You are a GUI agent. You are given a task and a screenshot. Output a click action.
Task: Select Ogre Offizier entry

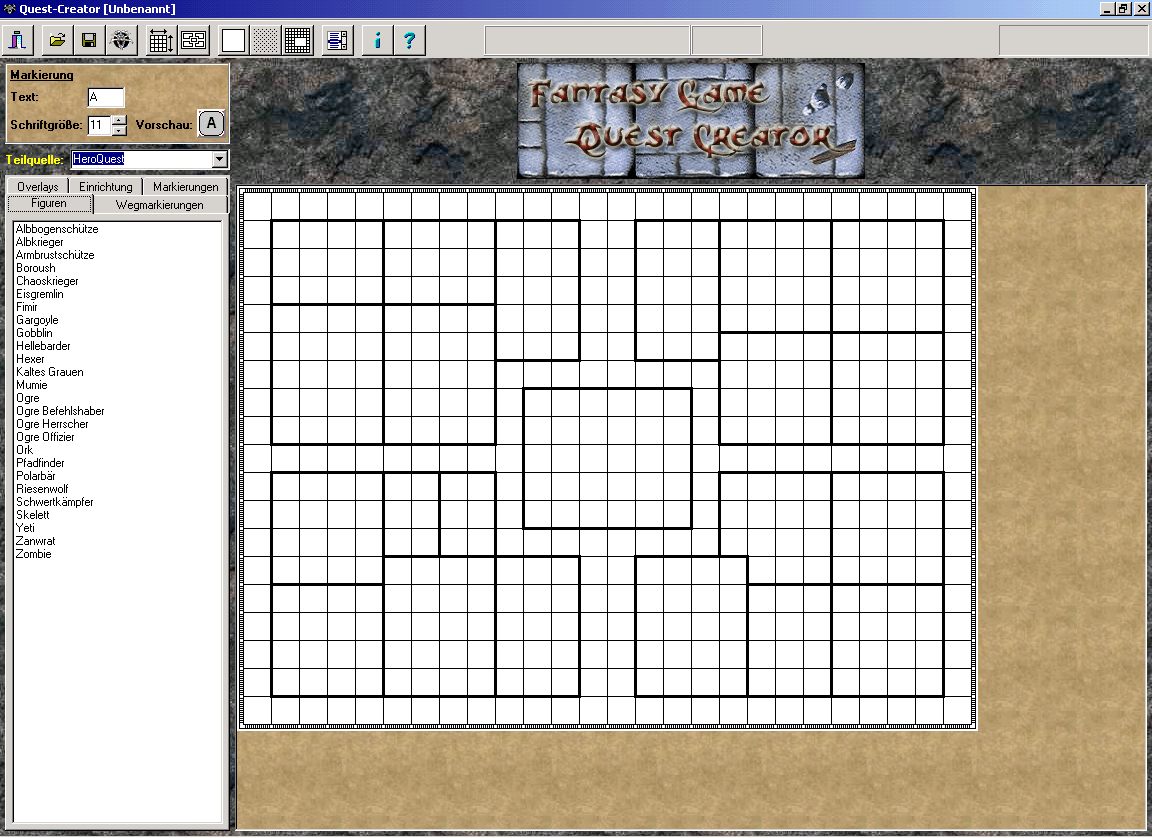(46, 437)
